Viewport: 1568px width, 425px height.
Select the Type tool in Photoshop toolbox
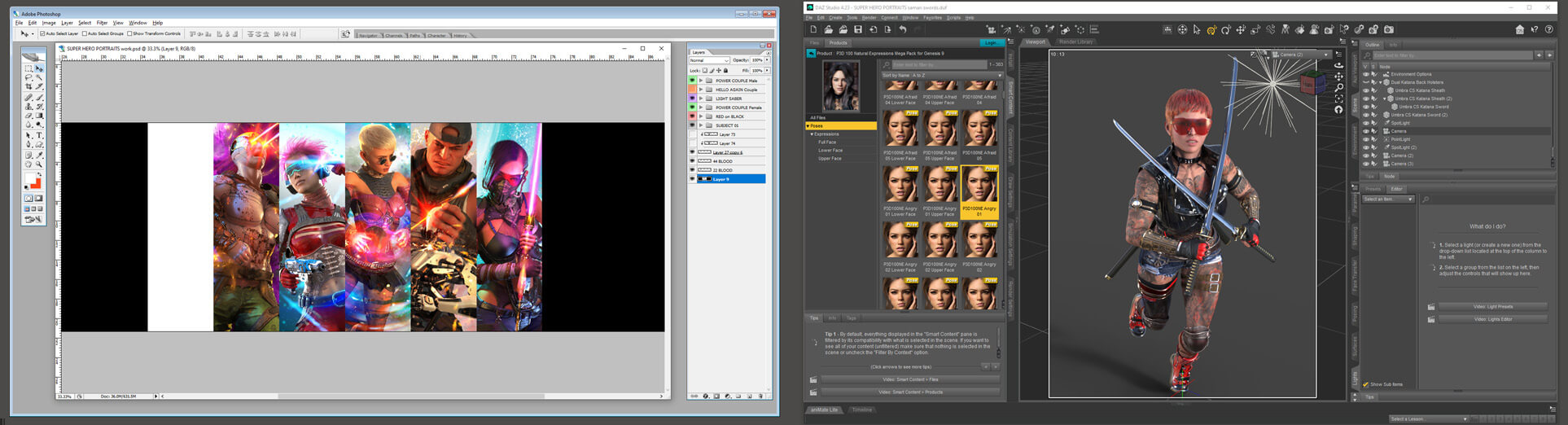[x=39, y=135]
